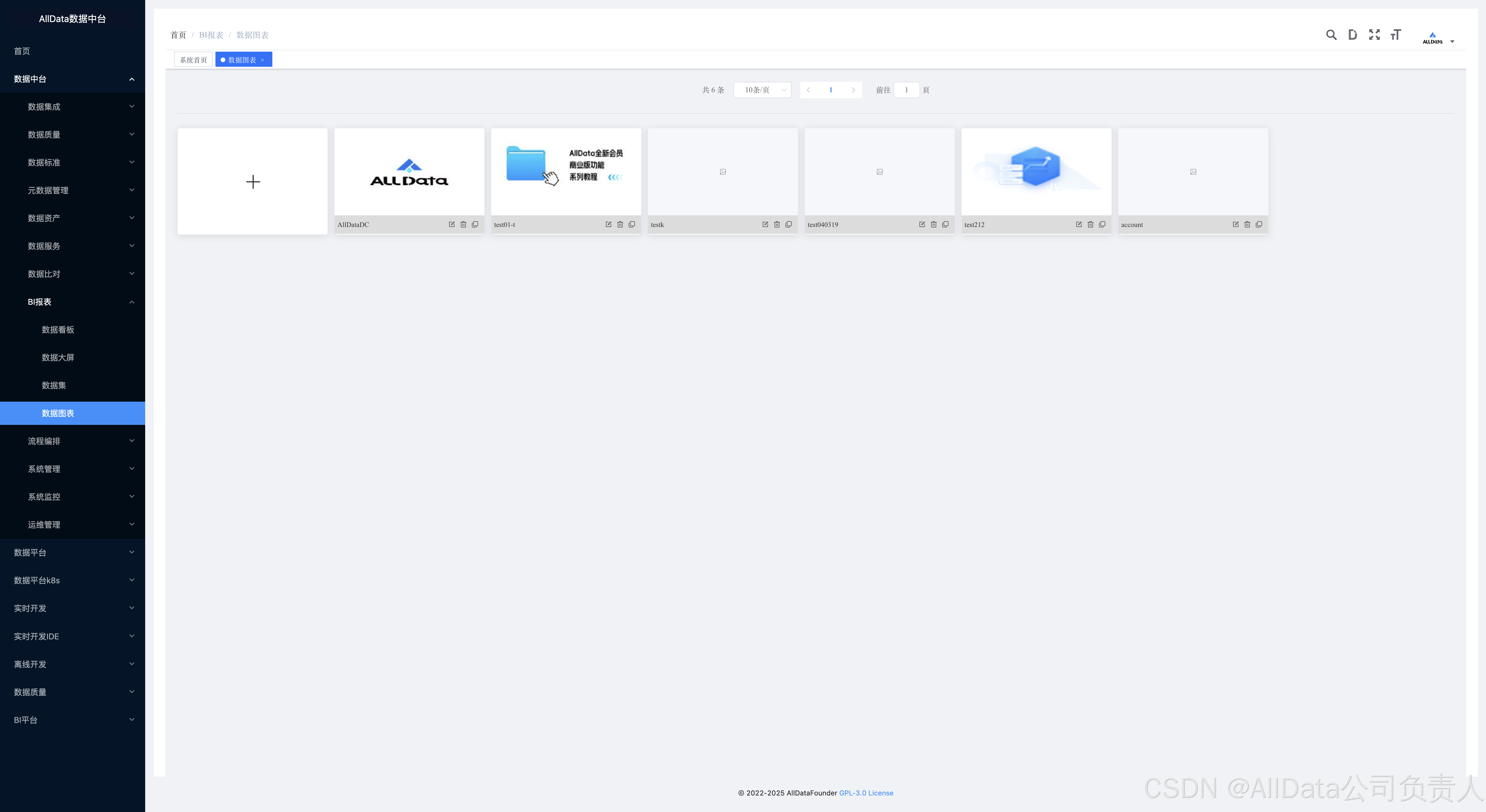
Task: Click the 前往 page number input field
Action: click(x=906, y=90)
